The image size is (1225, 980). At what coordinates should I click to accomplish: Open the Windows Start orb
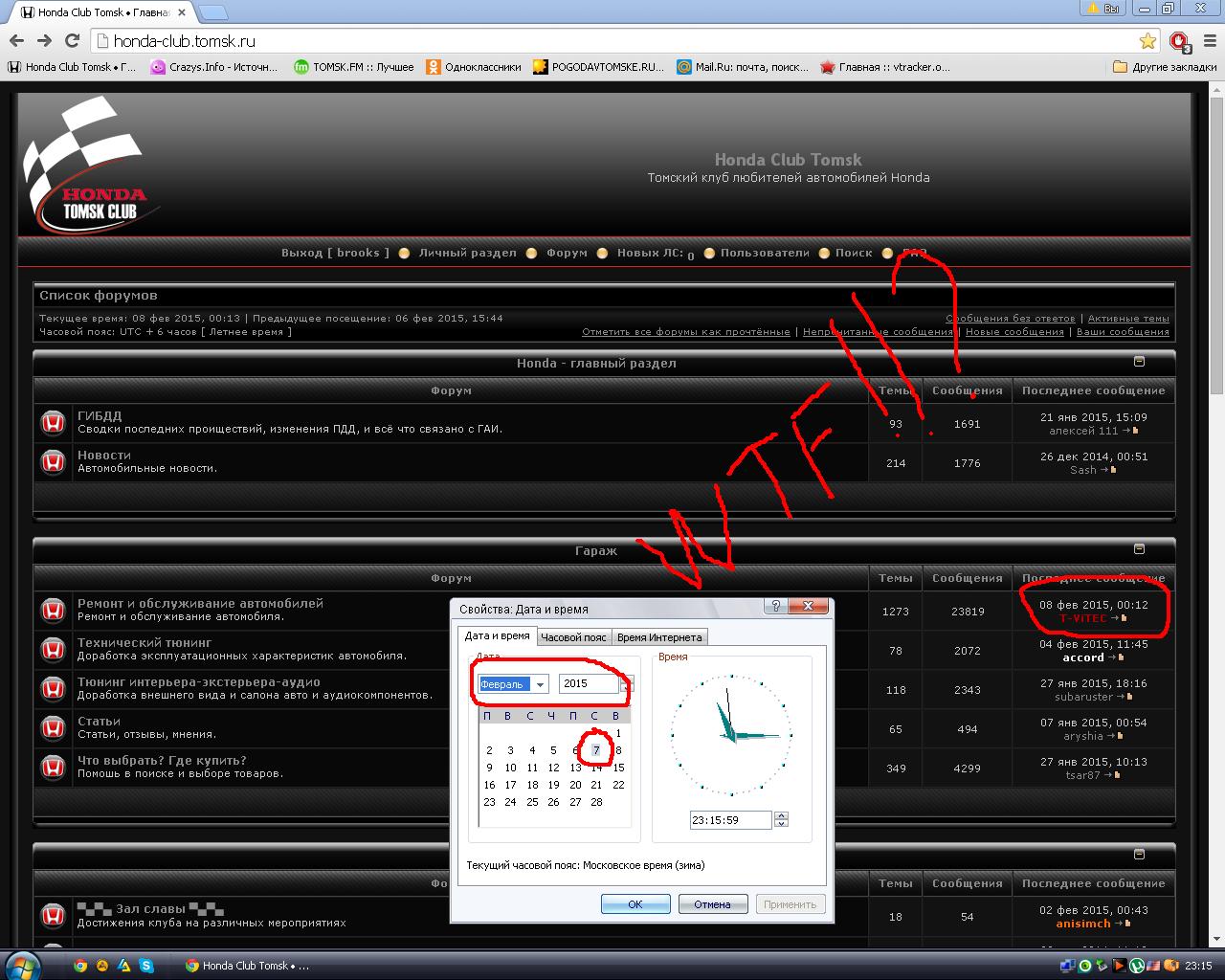[x=23, y=965]
